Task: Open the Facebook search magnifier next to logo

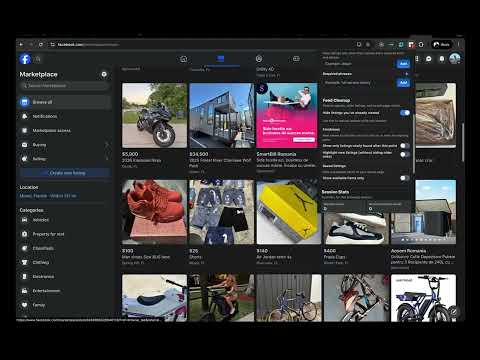Action: click(38, 59)
